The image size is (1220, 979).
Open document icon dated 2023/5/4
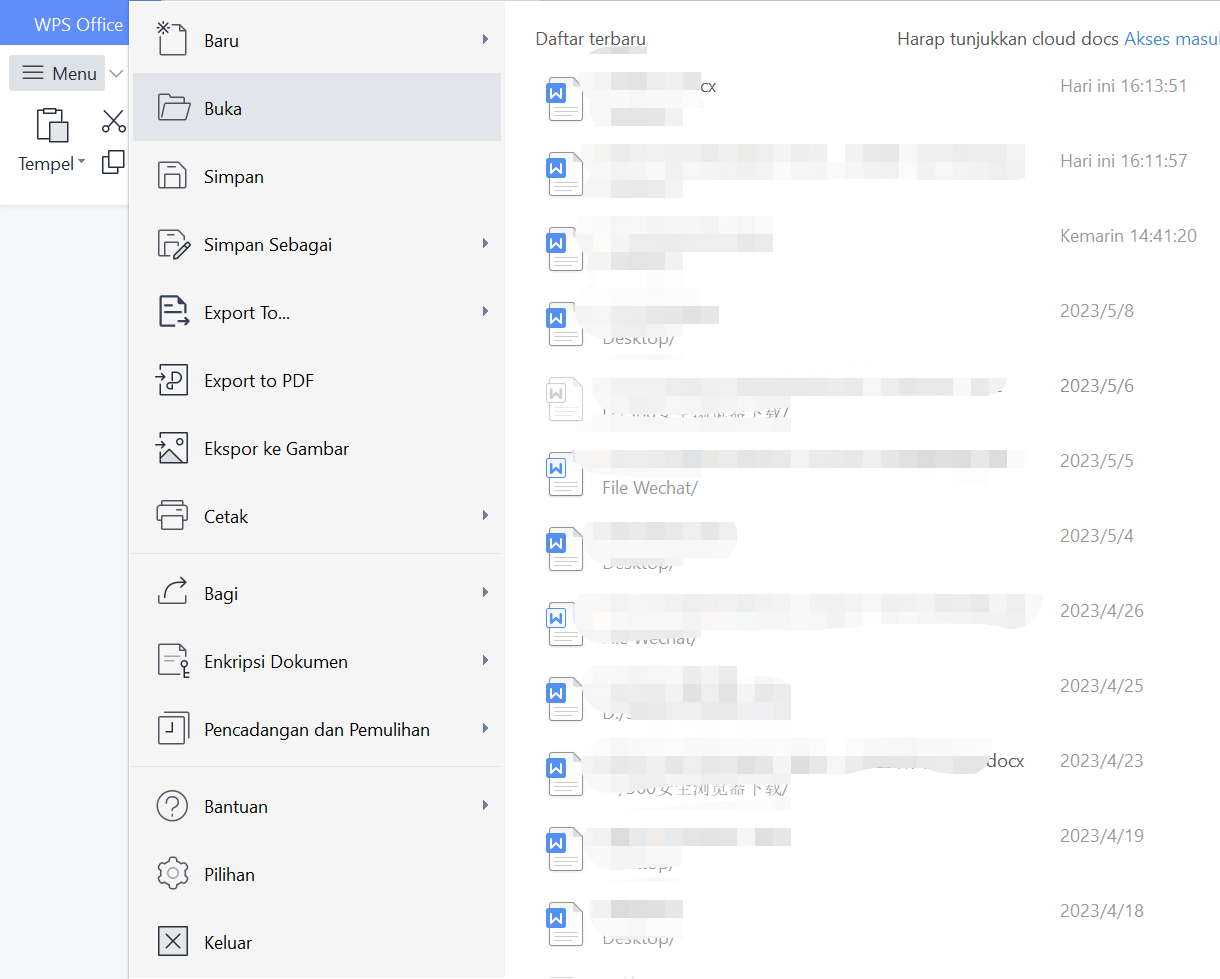(565, 549)
